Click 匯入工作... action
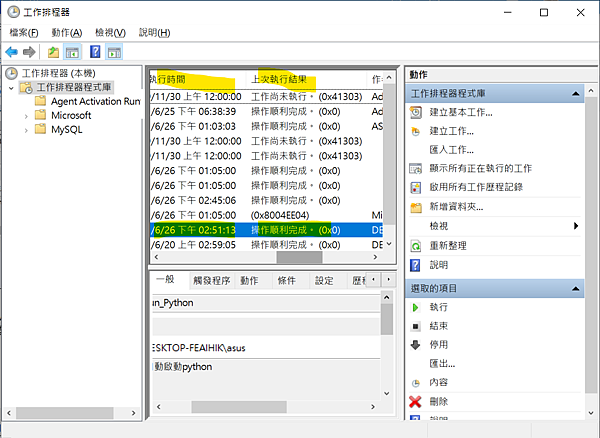This screenshot has width=600, height=438. (452, 150)
